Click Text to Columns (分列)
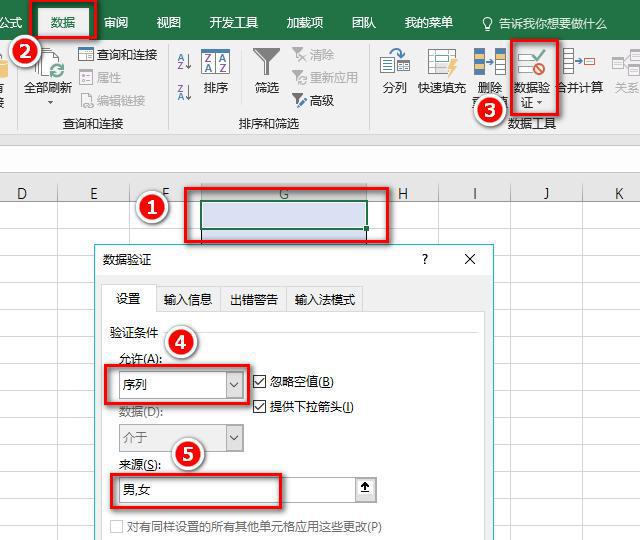Screen dimensions: 640x540 (x=395, y=71)
